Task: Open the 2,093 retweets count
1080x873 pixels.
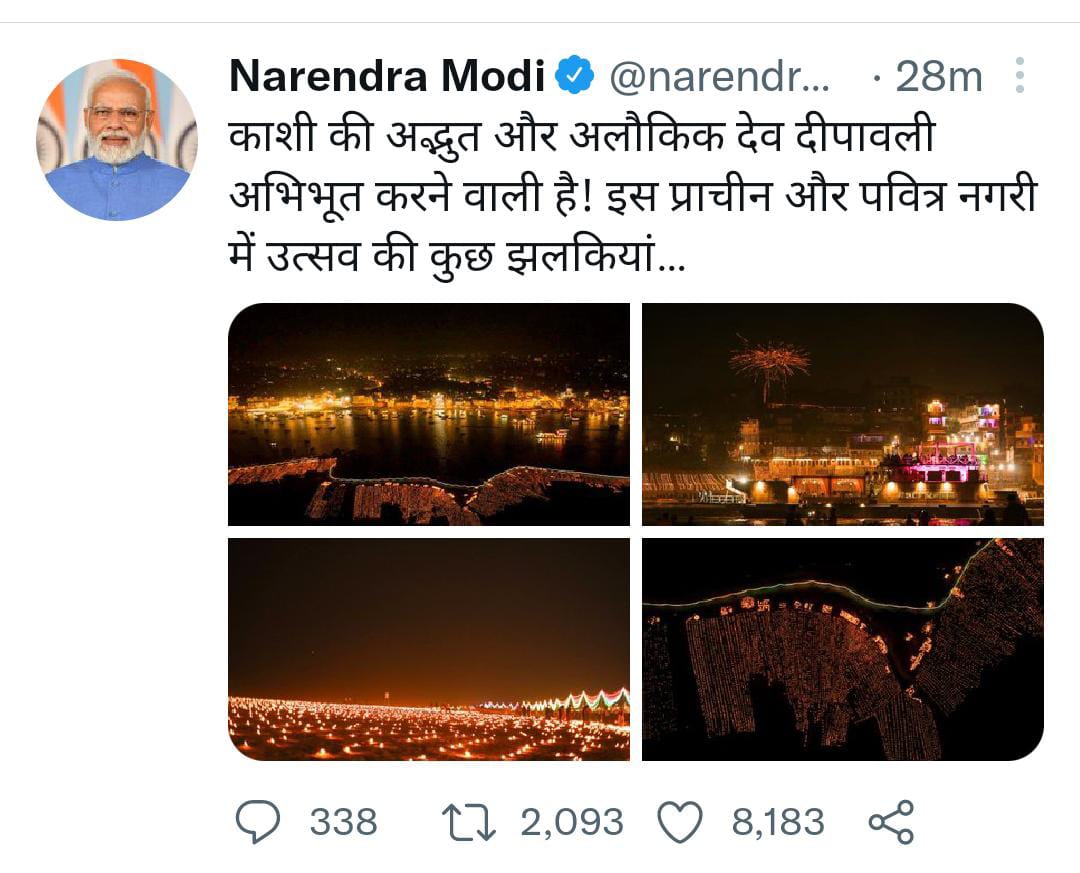Action: tap(571, 822)
